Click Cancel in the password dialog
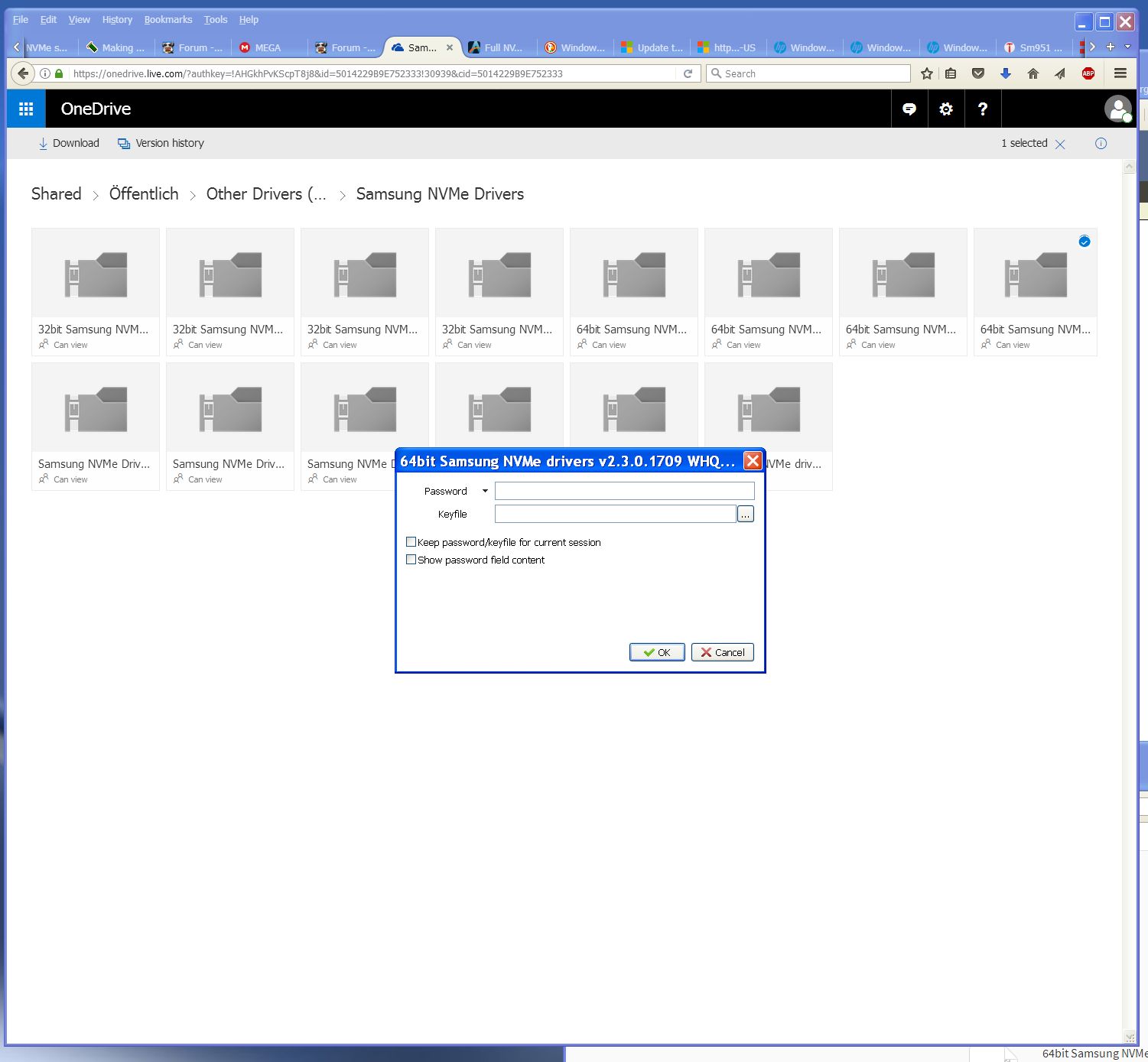This screenshot has width=1148, height=1062. (x=723, y=652)
